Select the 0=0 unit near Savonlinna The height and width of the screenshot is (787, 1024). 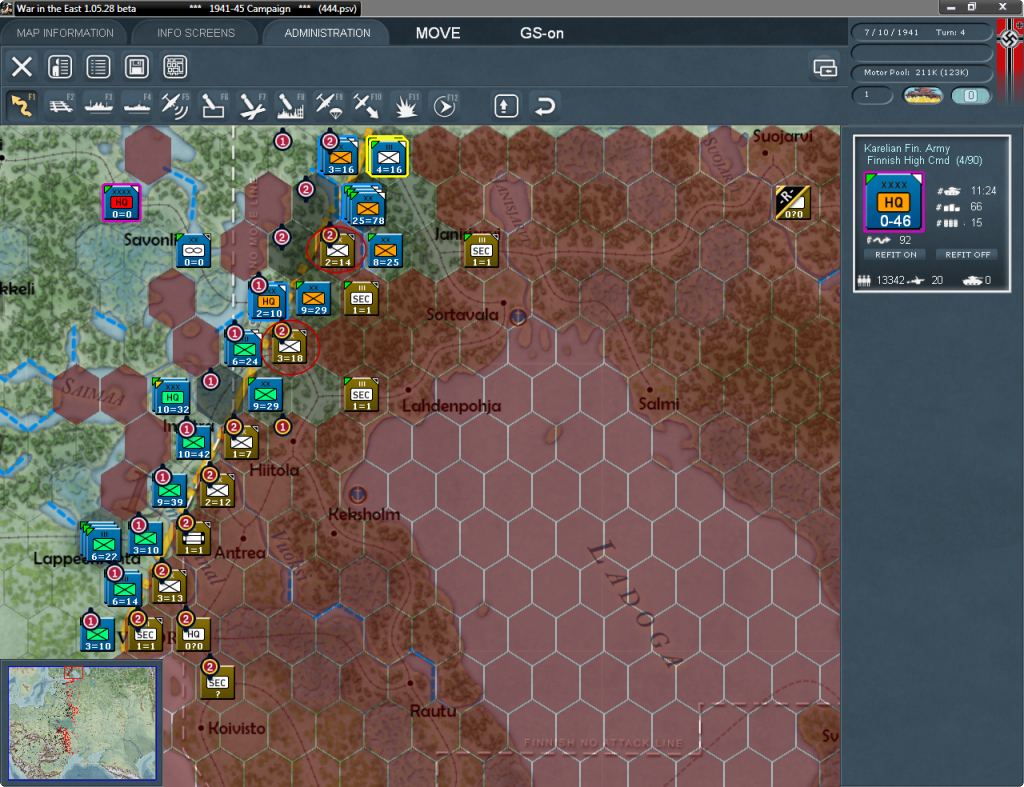(x=193, y=251)
